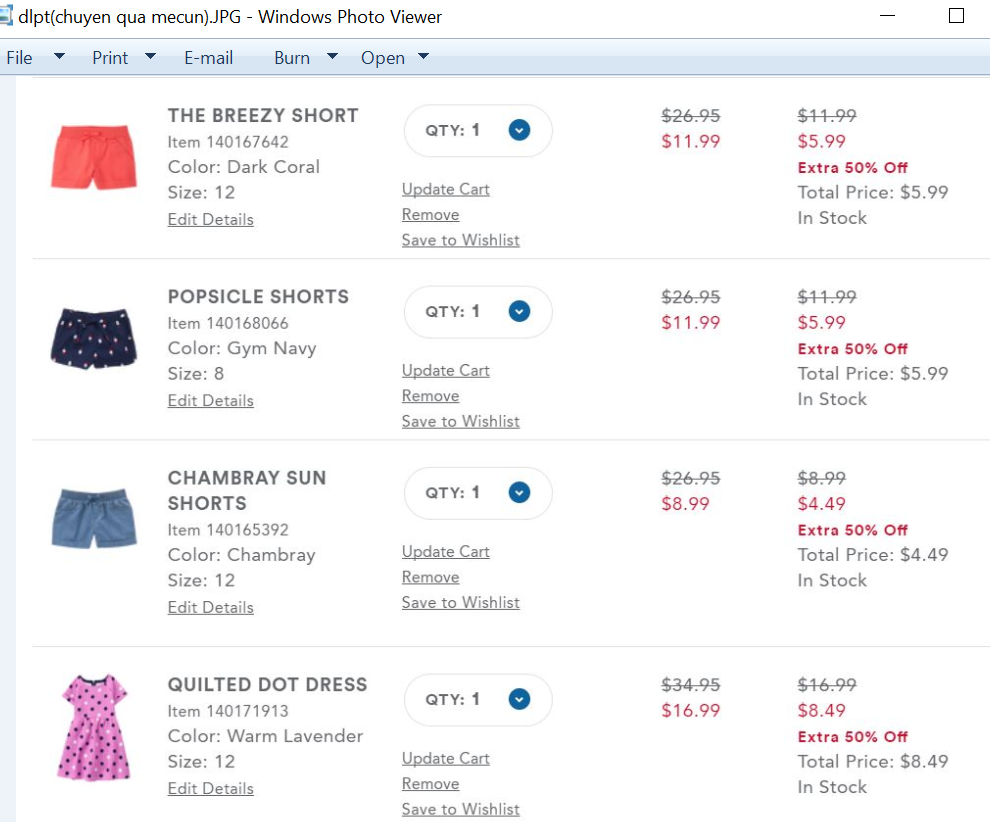Expand the Open menu arrow
This screenshot has width=990, height=822.
click(x=423, y=57)
